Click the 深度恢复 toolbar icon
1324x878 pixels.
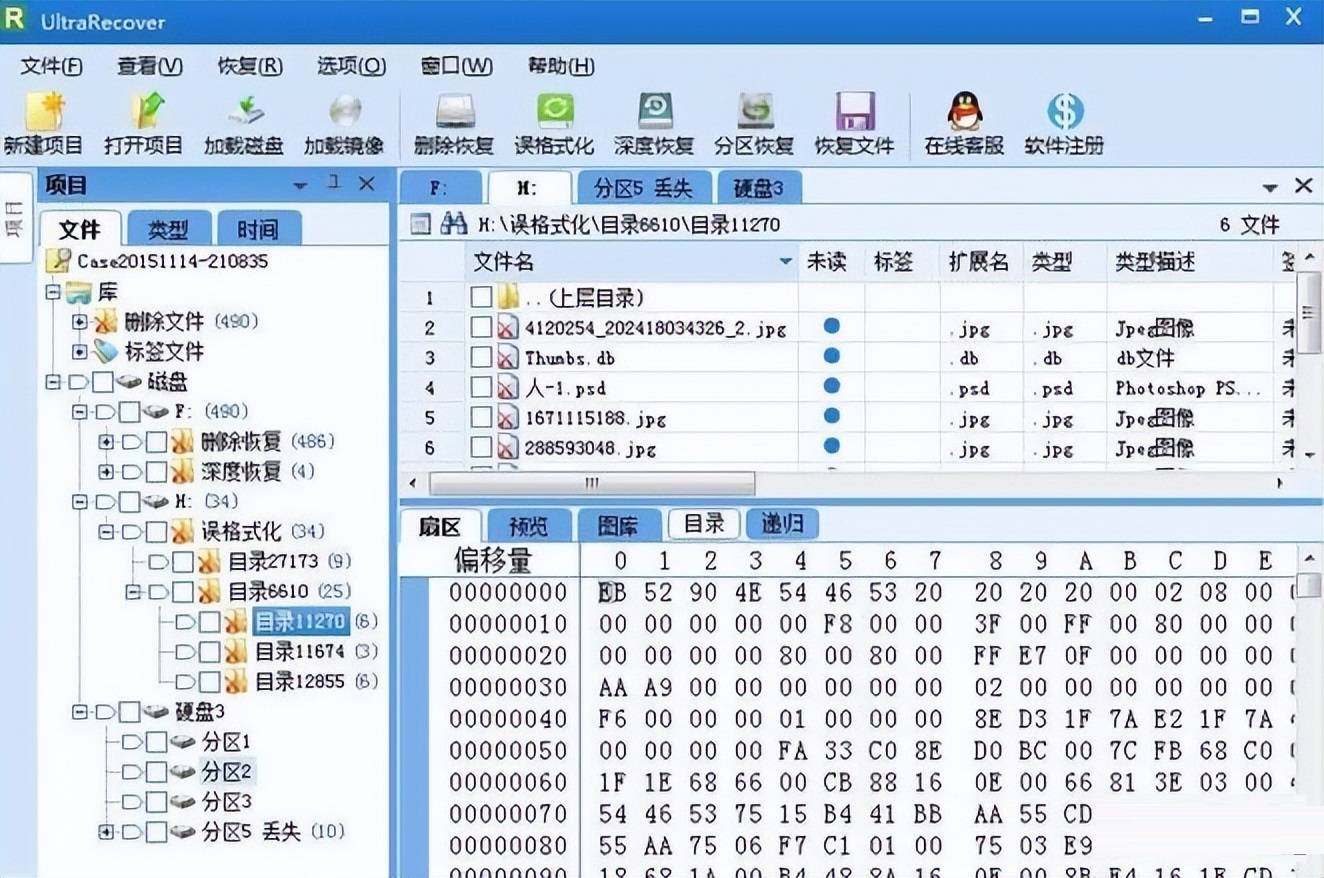tap(655, 112)
